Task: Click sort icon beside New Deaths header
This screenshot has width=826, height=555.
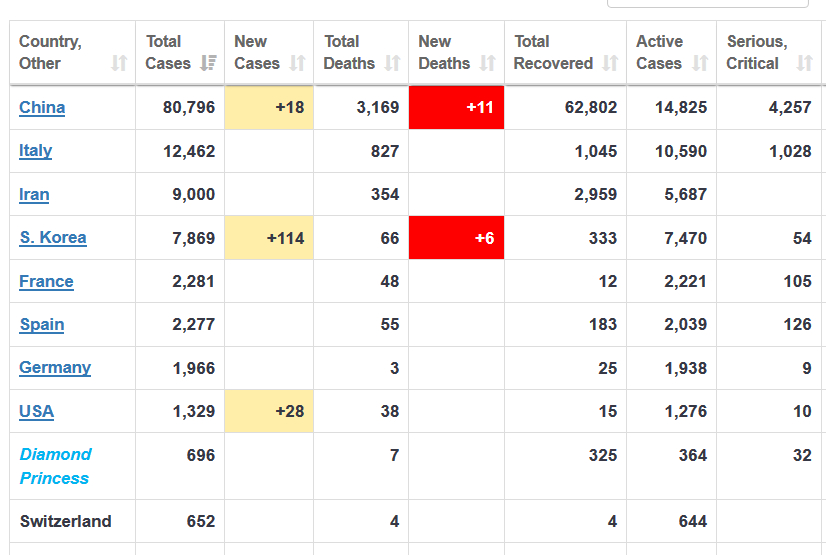Action: coord(487,63)
